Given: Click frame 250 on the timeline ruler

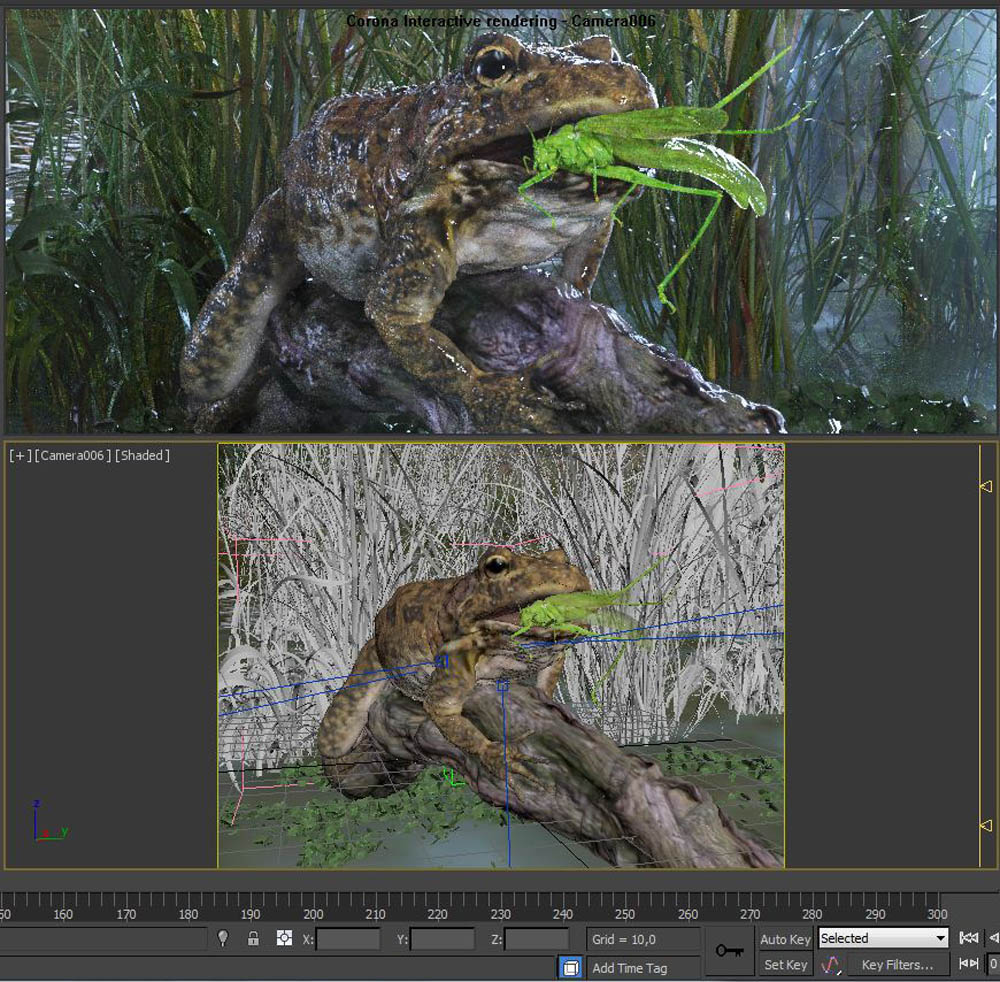Looking at the screenshot, I should 624,914.
